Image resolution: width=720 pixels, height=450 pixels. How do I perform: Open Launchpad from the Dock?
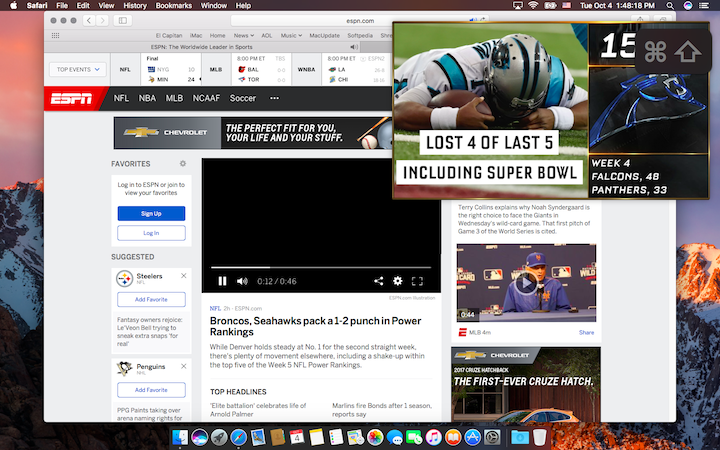(219, 437)
